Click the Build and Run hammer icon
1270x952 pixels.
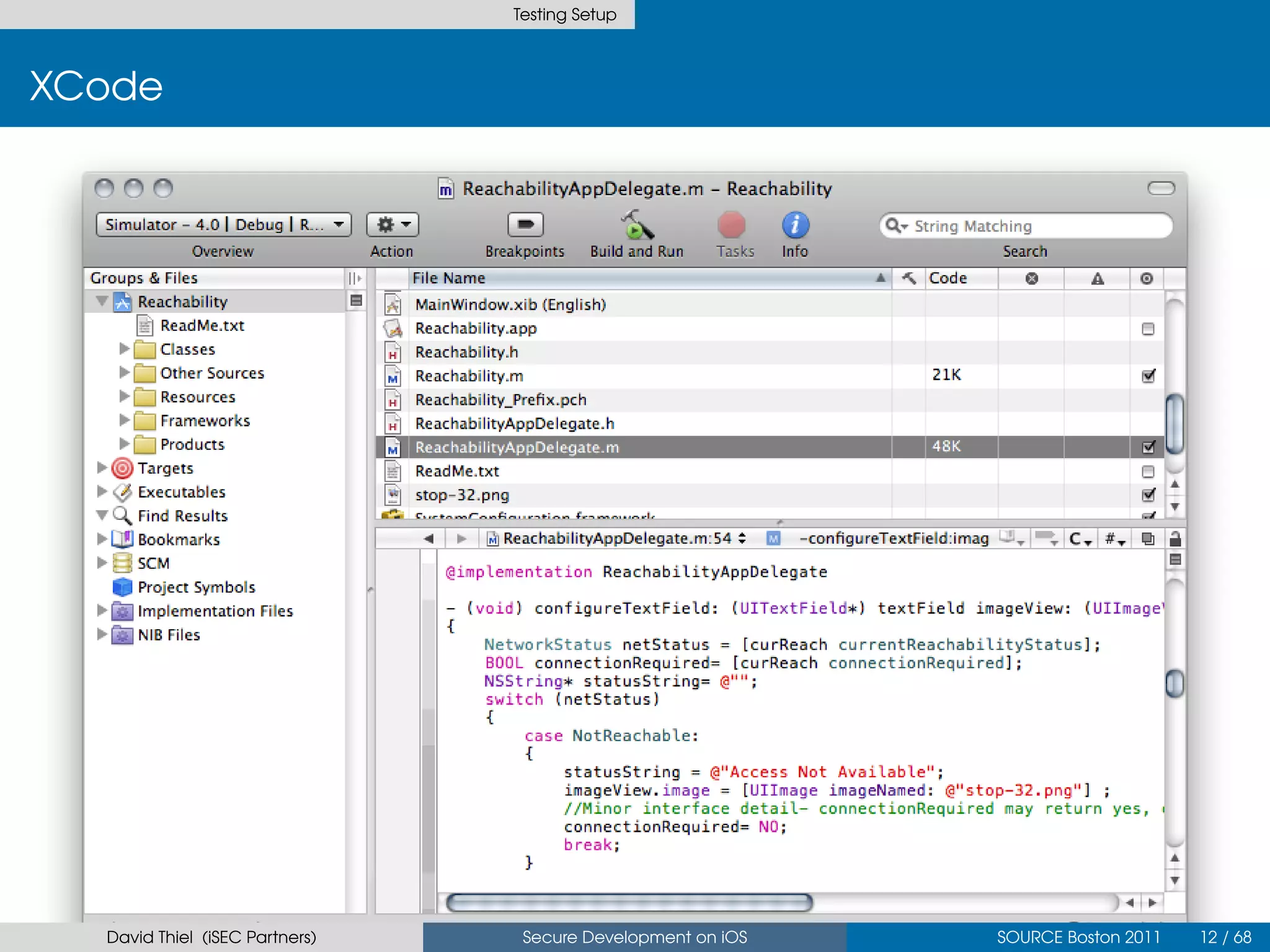[637, 224]
